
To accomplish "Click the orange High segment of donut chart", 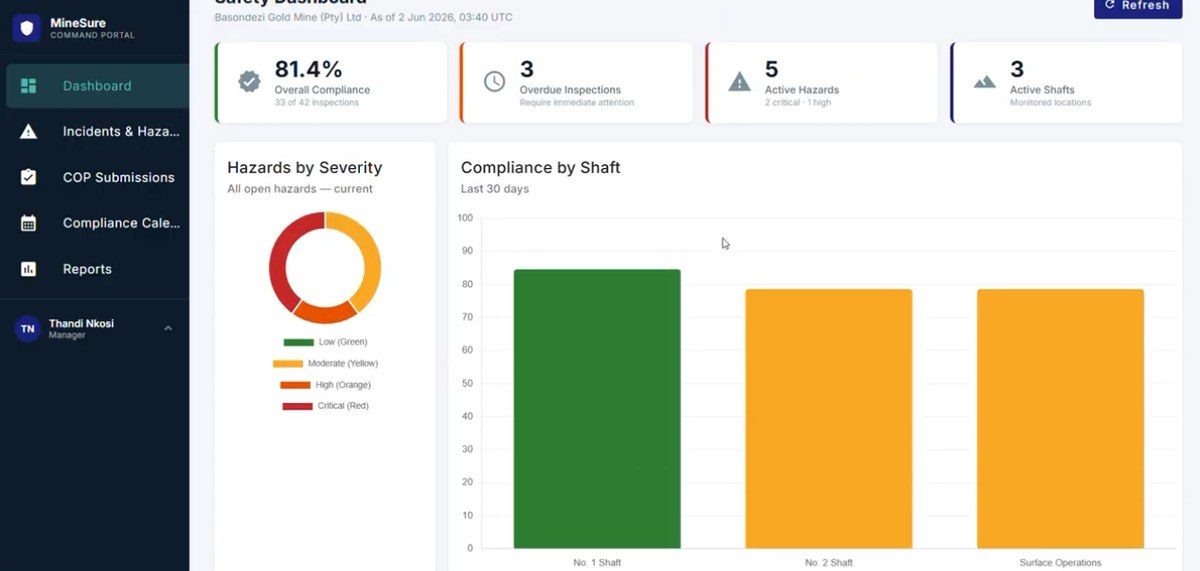I will tap(324, 313).
